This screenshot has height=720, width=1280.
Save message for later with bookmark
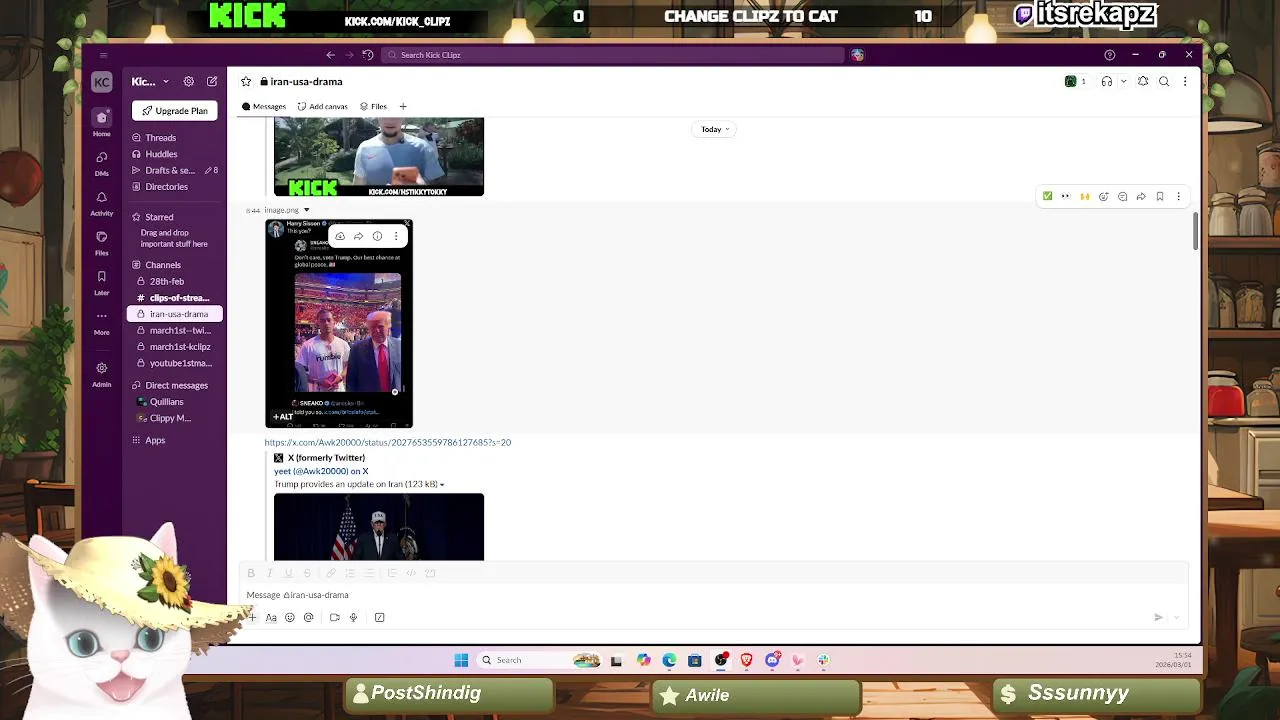coord(1160,196)
